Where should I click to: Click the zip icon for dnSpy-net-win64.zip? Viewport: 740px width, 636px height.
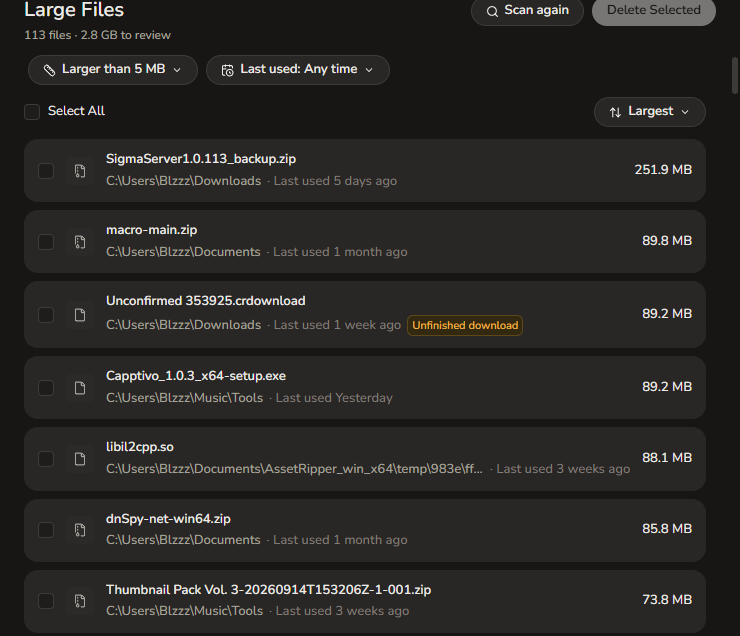coord(80,530)
